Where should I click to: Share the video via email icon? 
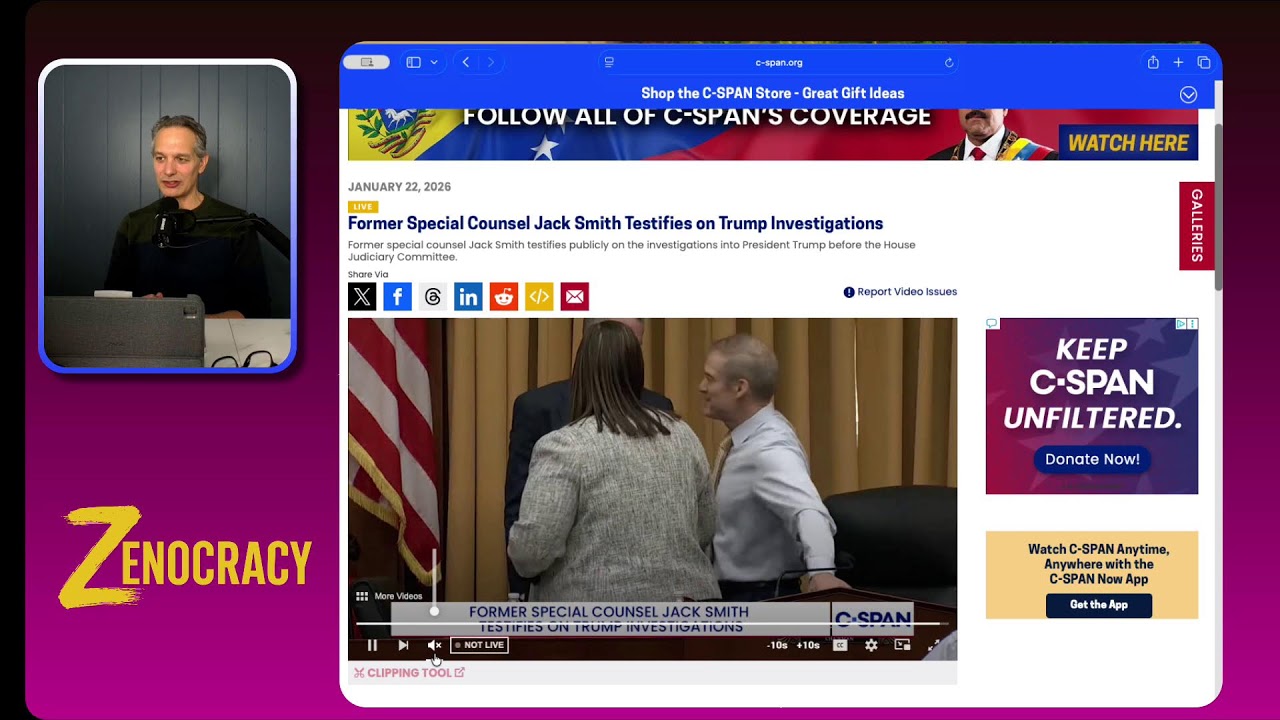pos(574,296)
